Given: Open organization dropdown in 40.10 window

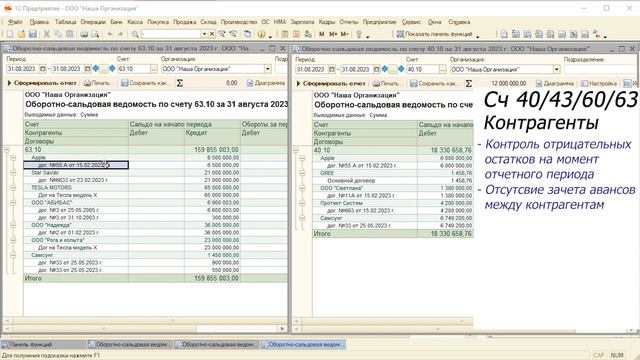Looking at the screenshot, I should (x=556, y=69).
